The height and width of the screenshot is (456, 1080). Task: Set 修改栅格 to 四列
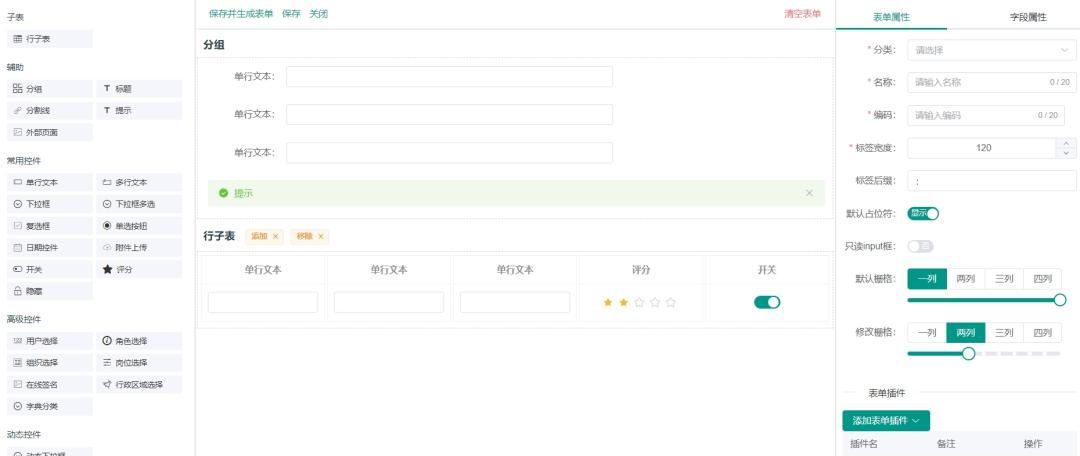(1042, 333)
